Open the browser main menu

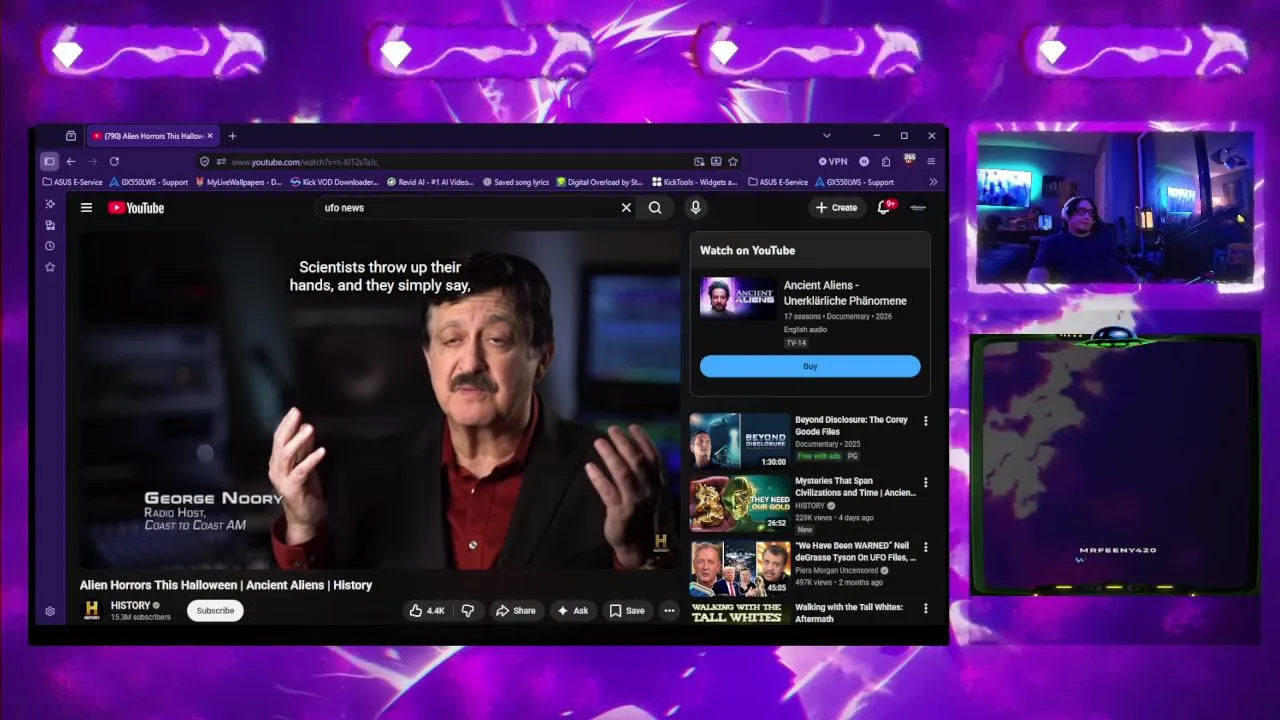point(931,161)
